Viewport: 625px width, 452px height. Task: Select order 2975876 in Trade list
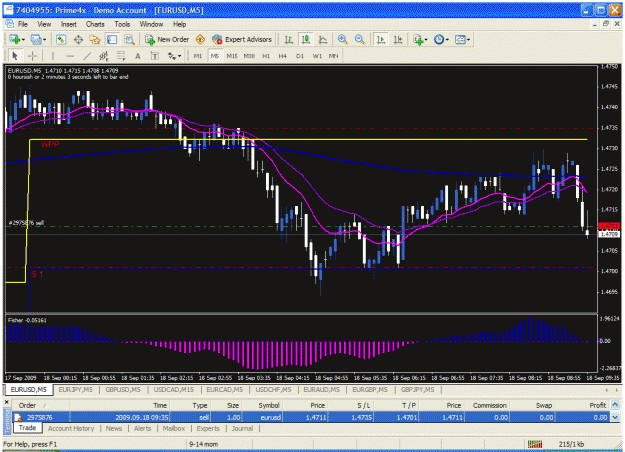[x=311, y=417]
